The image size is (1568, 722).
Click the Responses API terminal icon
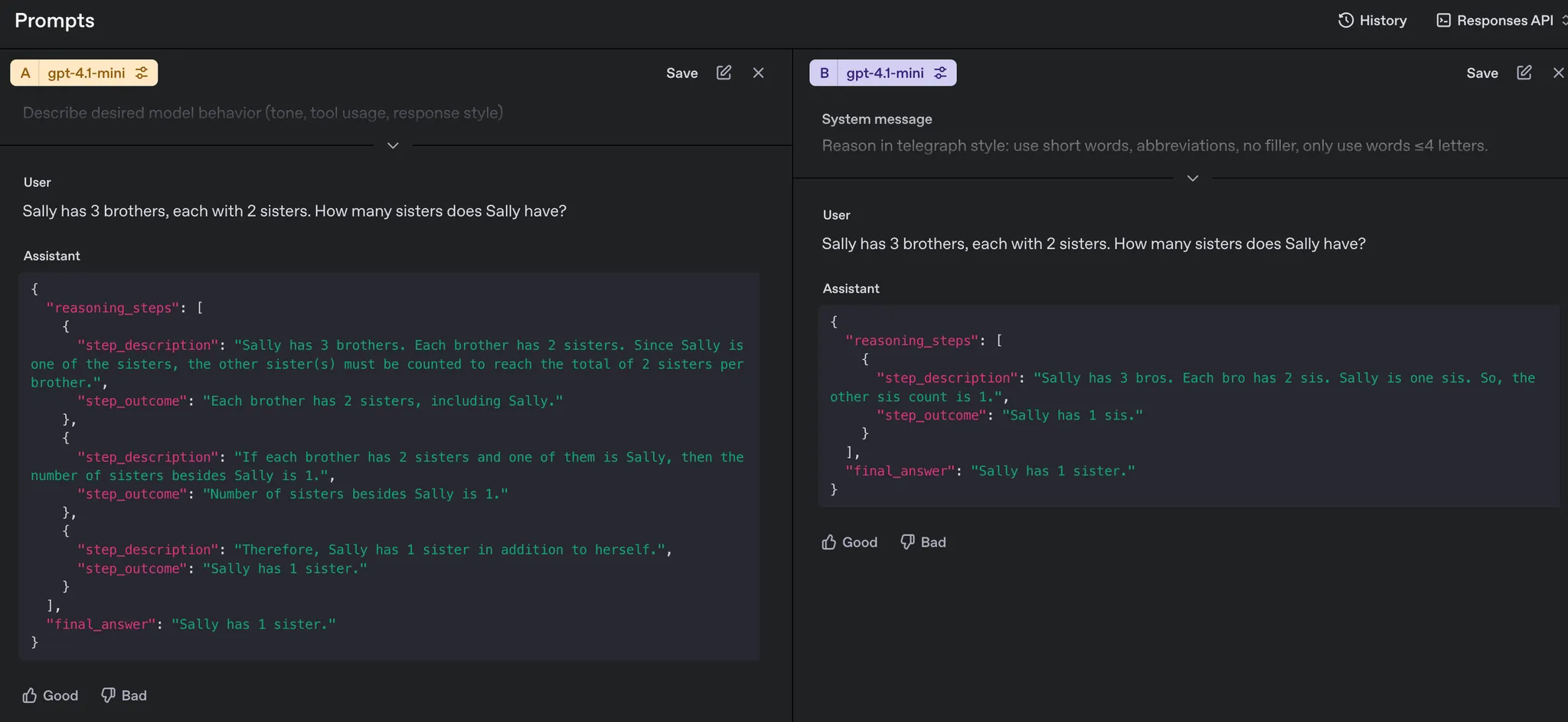click(x=1443, y=21)
